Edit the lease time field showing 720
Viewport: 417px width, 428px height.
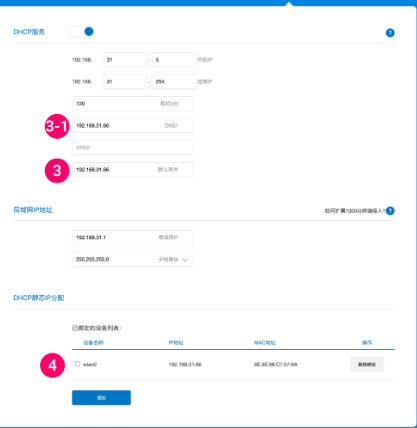tap(132, 104)
